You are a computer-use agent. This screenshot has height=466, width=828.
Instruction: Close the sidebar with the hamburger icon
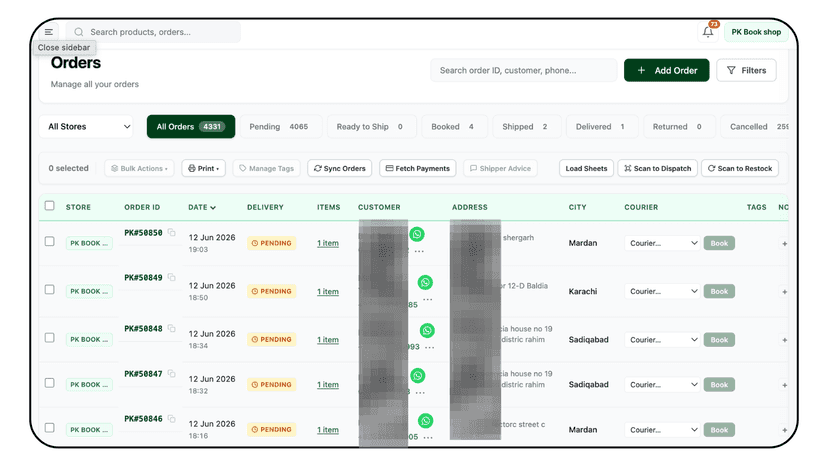point(49,32)
